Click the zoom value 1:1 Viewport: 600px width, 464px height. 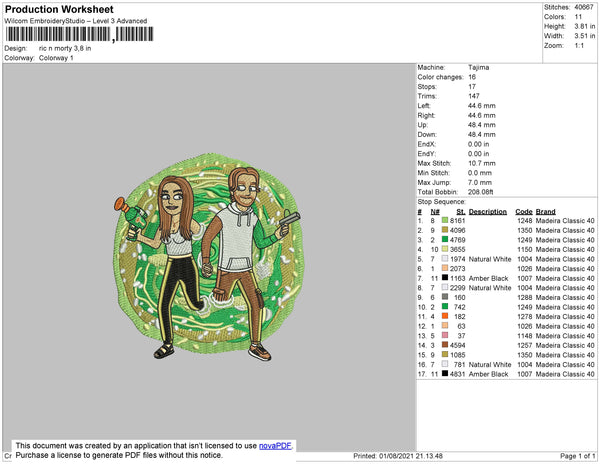coord(579,46)
